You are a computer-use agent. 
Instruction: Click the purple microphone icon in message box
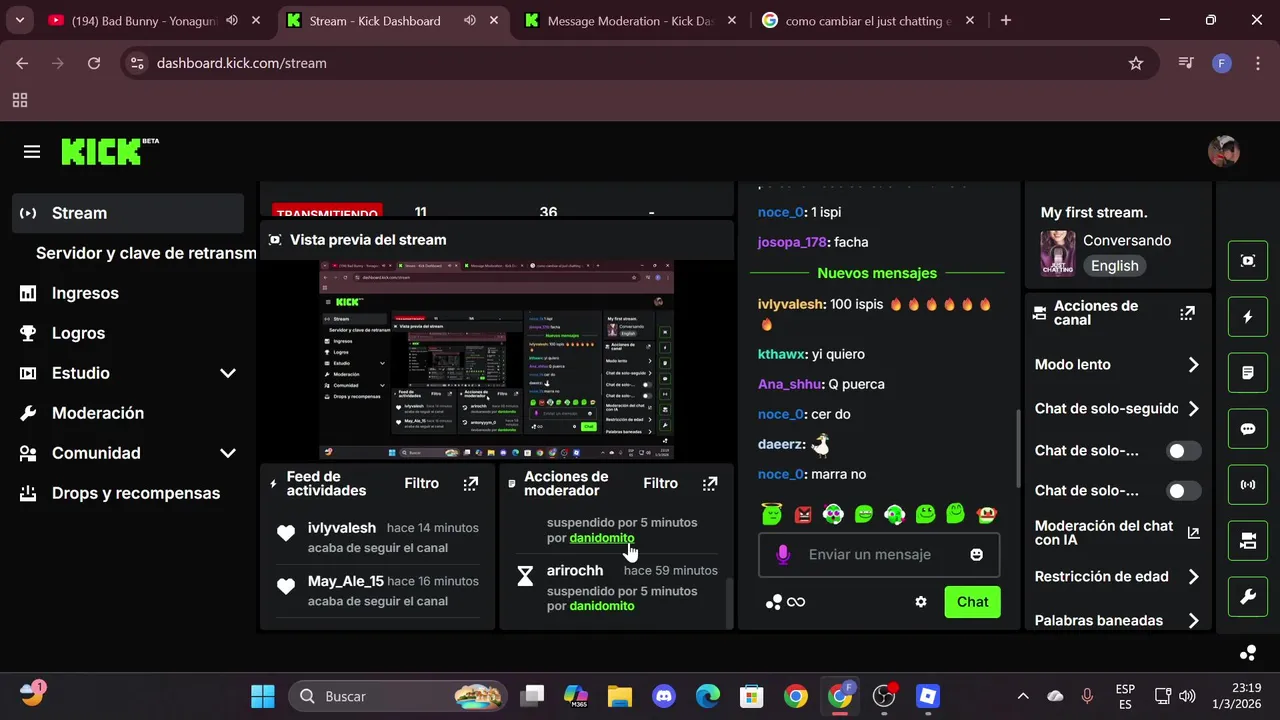pos(783,555)
